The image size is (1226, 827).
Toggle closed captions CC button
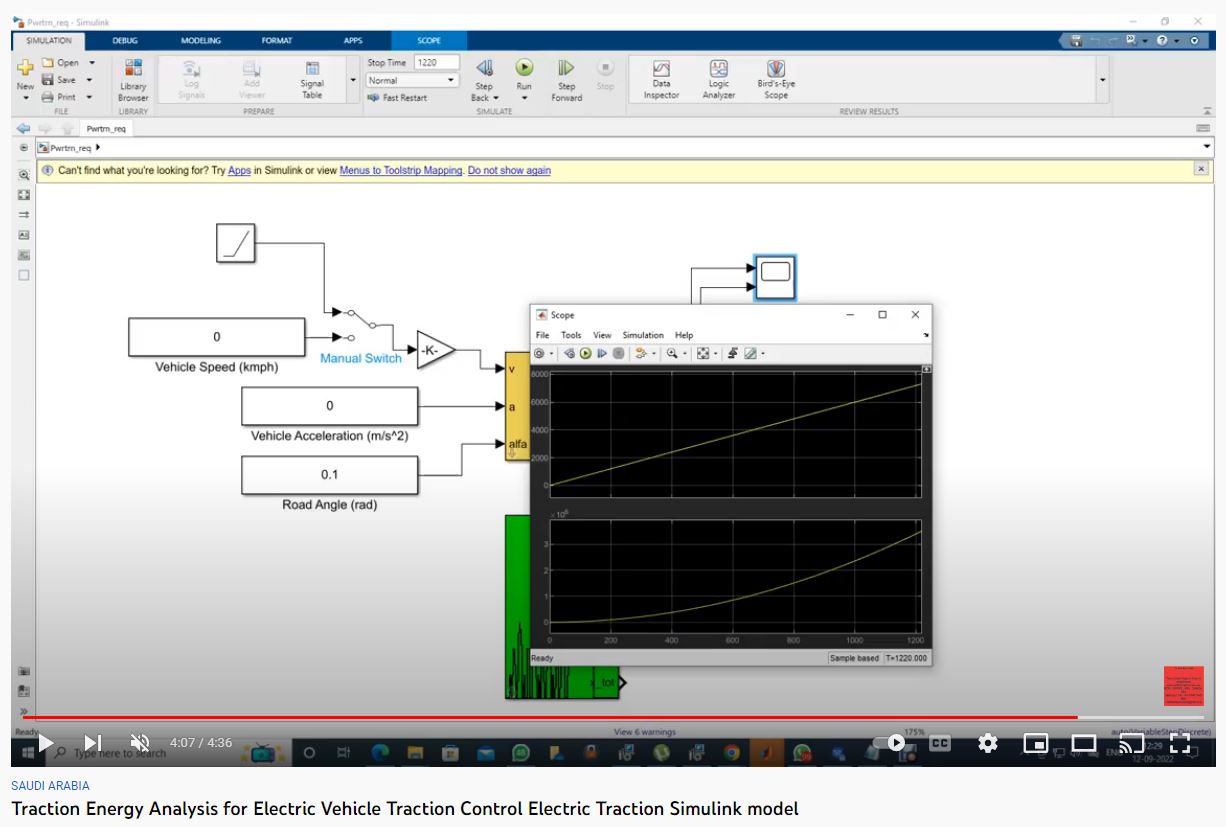[x=939, y=743]
